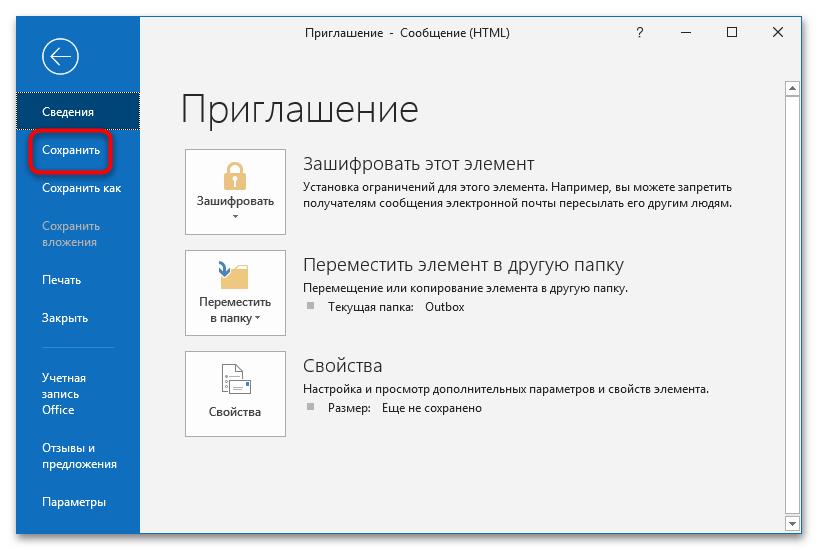Open Help via the question mark icon
The height and width of the screenshot is (550, 818).
640,33
